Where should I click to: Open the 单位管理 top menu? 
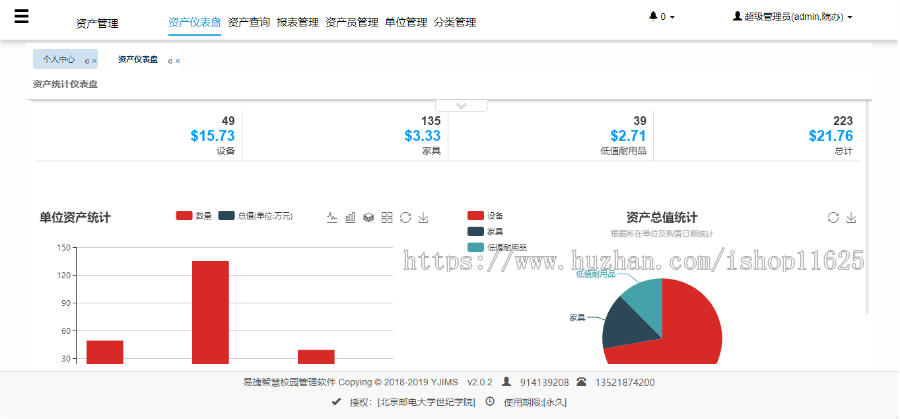pyautogui.click(x=406, y=22)
